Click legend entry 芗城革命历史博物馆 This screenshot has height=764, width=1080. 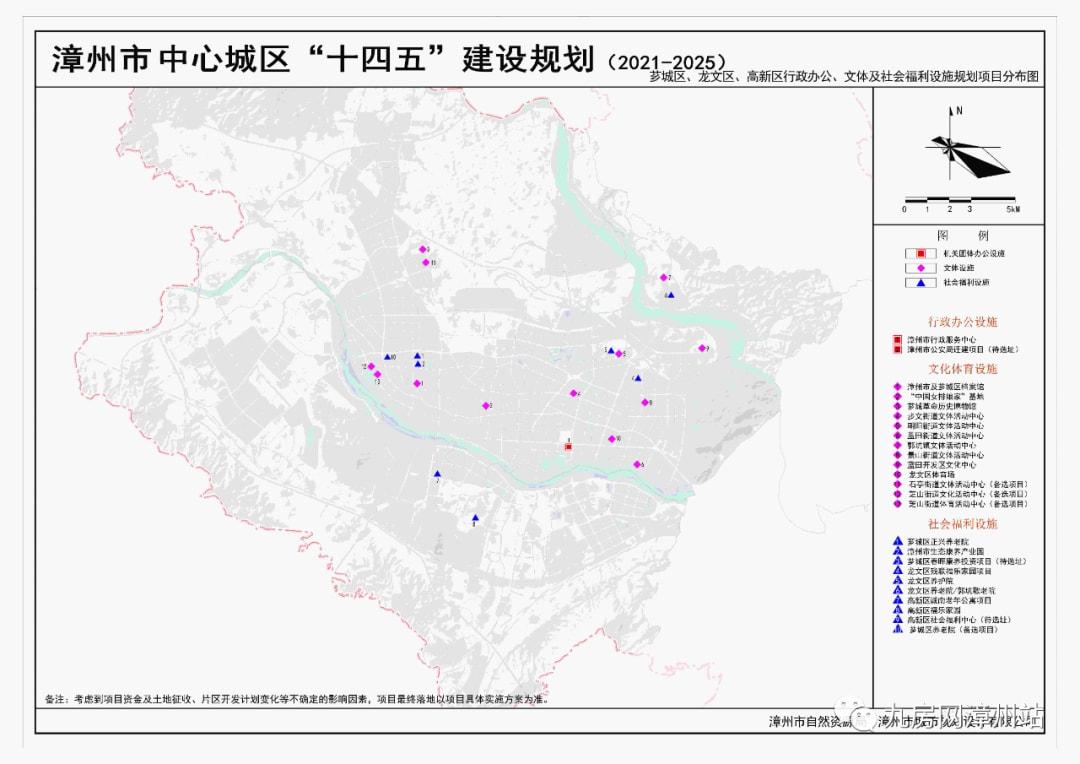click(x=941, y=406)
